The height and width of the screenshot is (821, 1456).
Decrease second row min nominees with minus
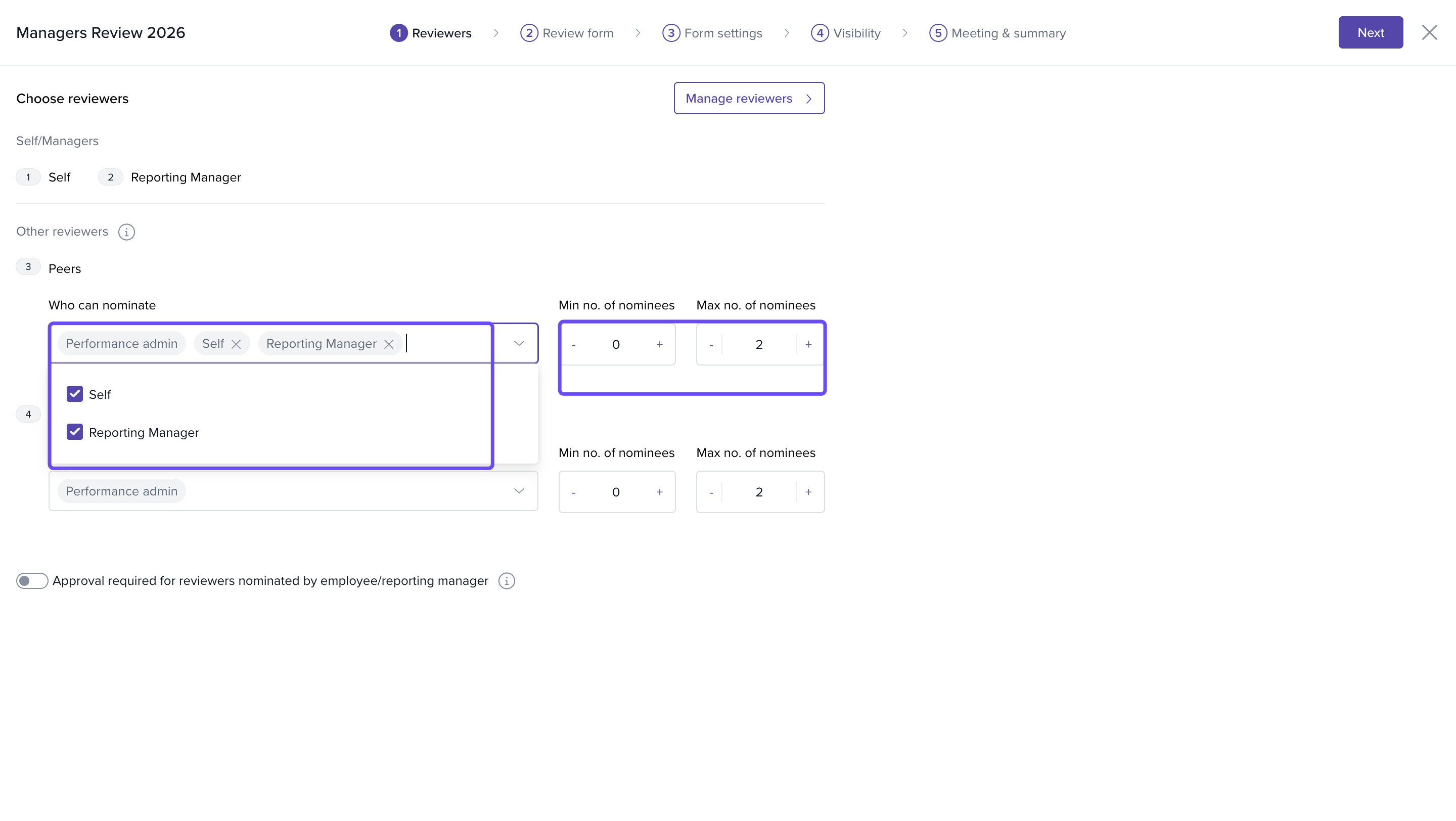pos(574,492)
